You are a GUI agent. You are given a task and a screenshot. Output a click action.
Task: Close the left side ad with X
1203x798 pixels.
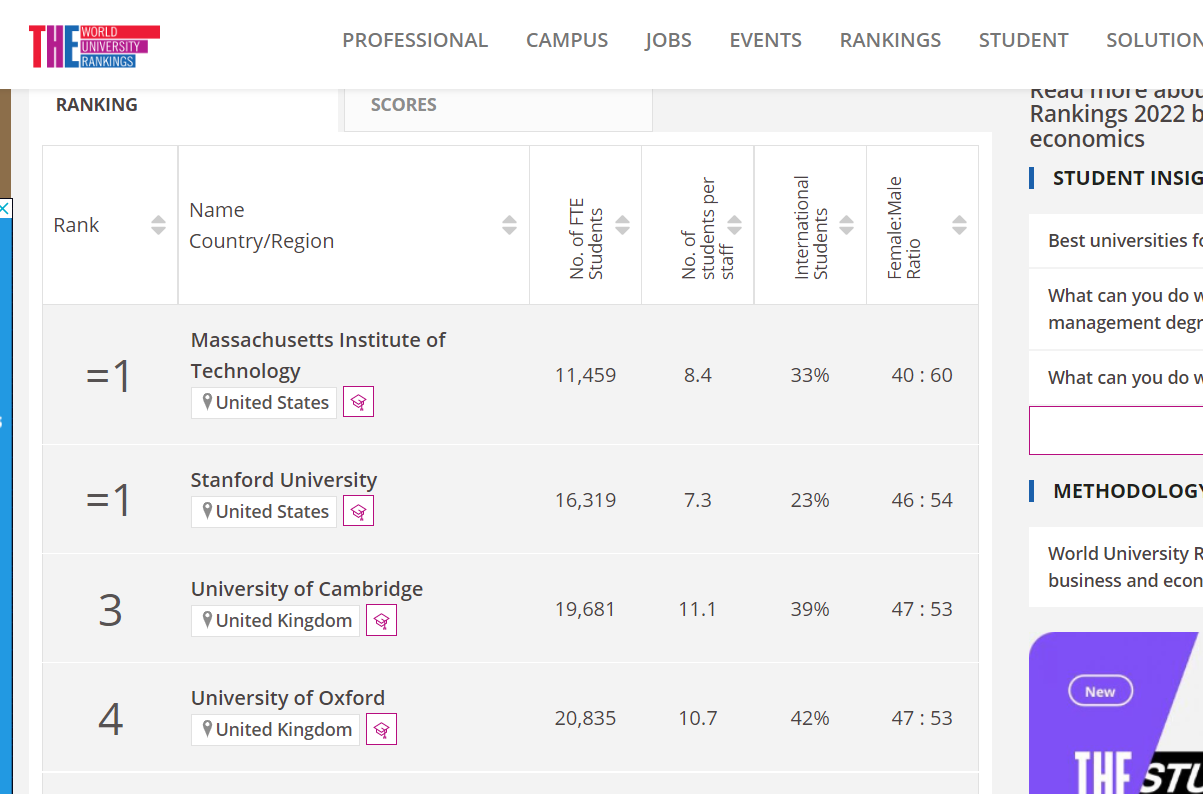pos(5,208)
